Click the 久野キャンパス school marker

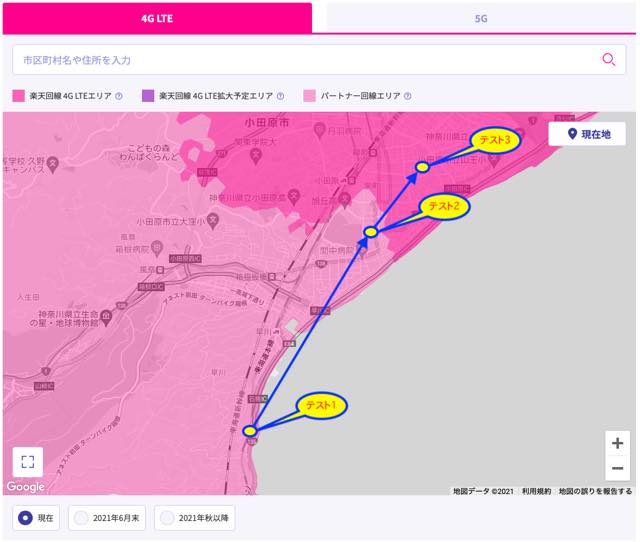(x=53, y=164)
